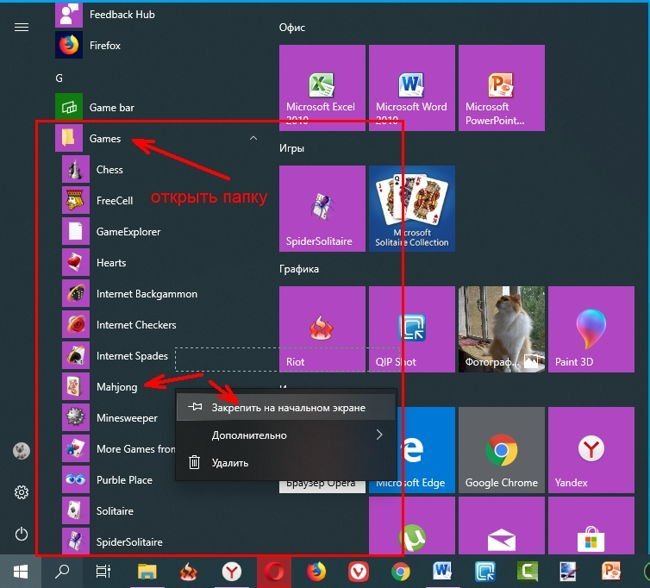Open Firefox from the taskbar

pyautogui.click(x=316, y=572)
